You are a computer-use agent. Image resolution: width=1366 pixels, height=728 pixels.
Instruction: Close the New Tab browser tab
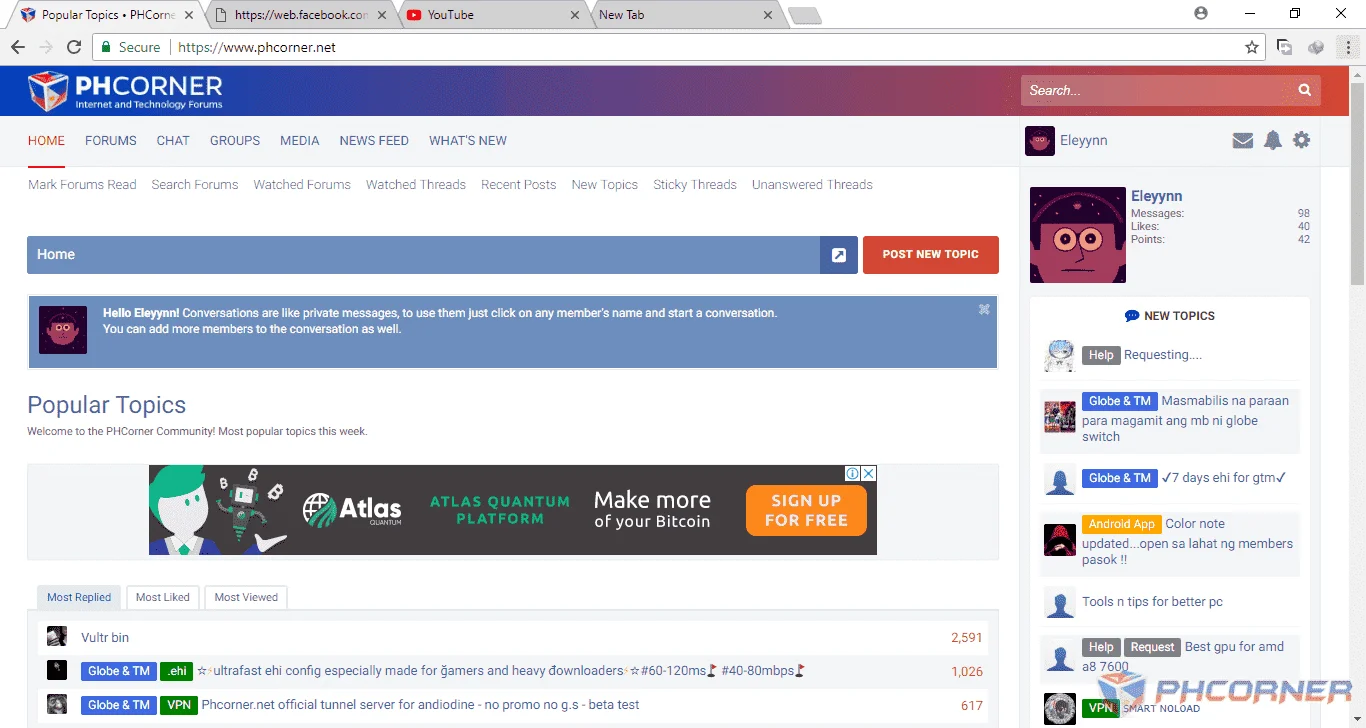[768, 15]
